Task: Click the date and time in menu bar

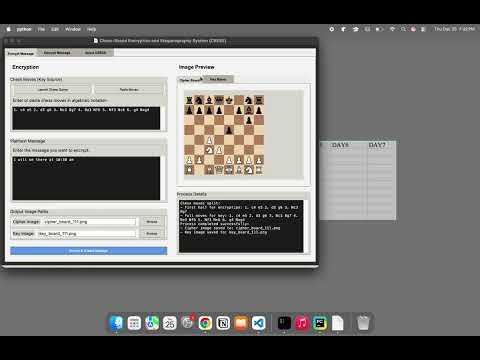Action: click(x=454, y=29)
